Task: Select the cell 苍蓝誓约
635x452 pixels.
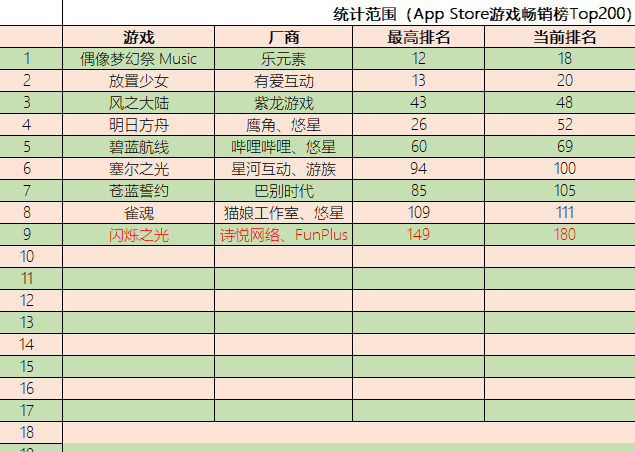Action: (139, 190)
